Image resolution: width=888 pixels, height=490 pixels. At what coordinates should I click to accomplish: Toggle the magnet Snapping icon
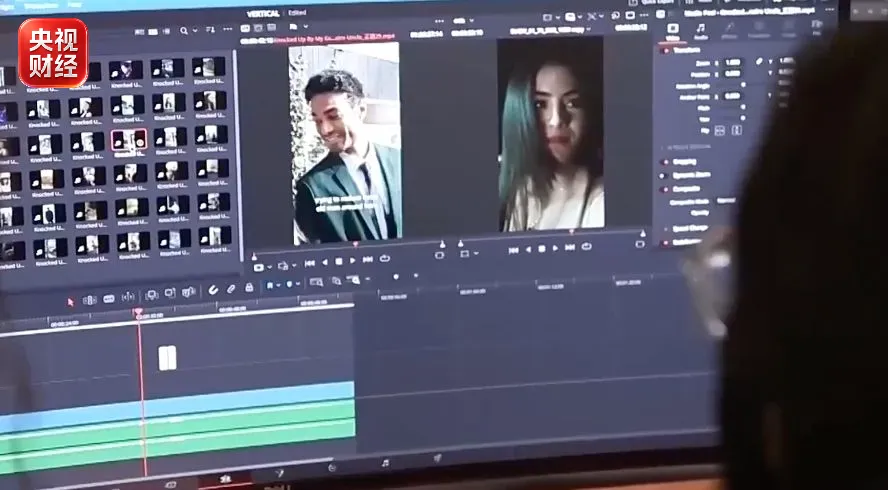pos(213,290)
